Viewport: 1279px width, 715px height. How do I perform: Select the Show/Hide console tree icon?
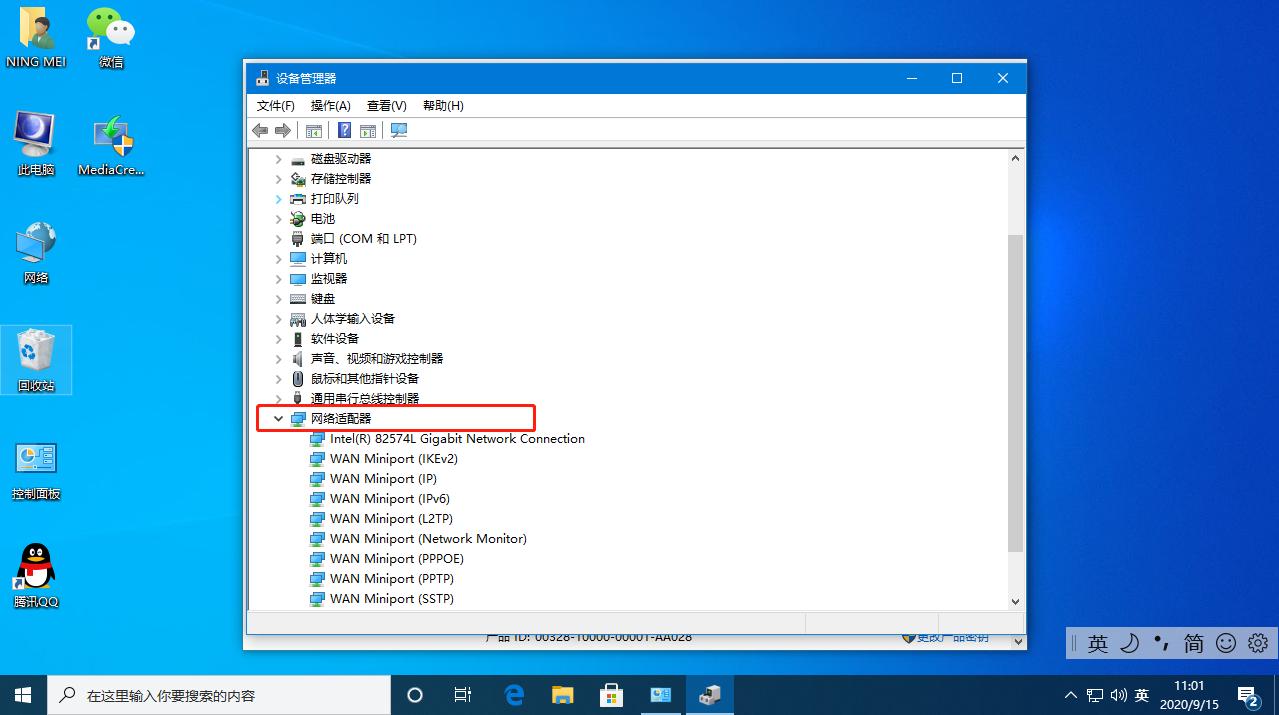coord(314,130)
